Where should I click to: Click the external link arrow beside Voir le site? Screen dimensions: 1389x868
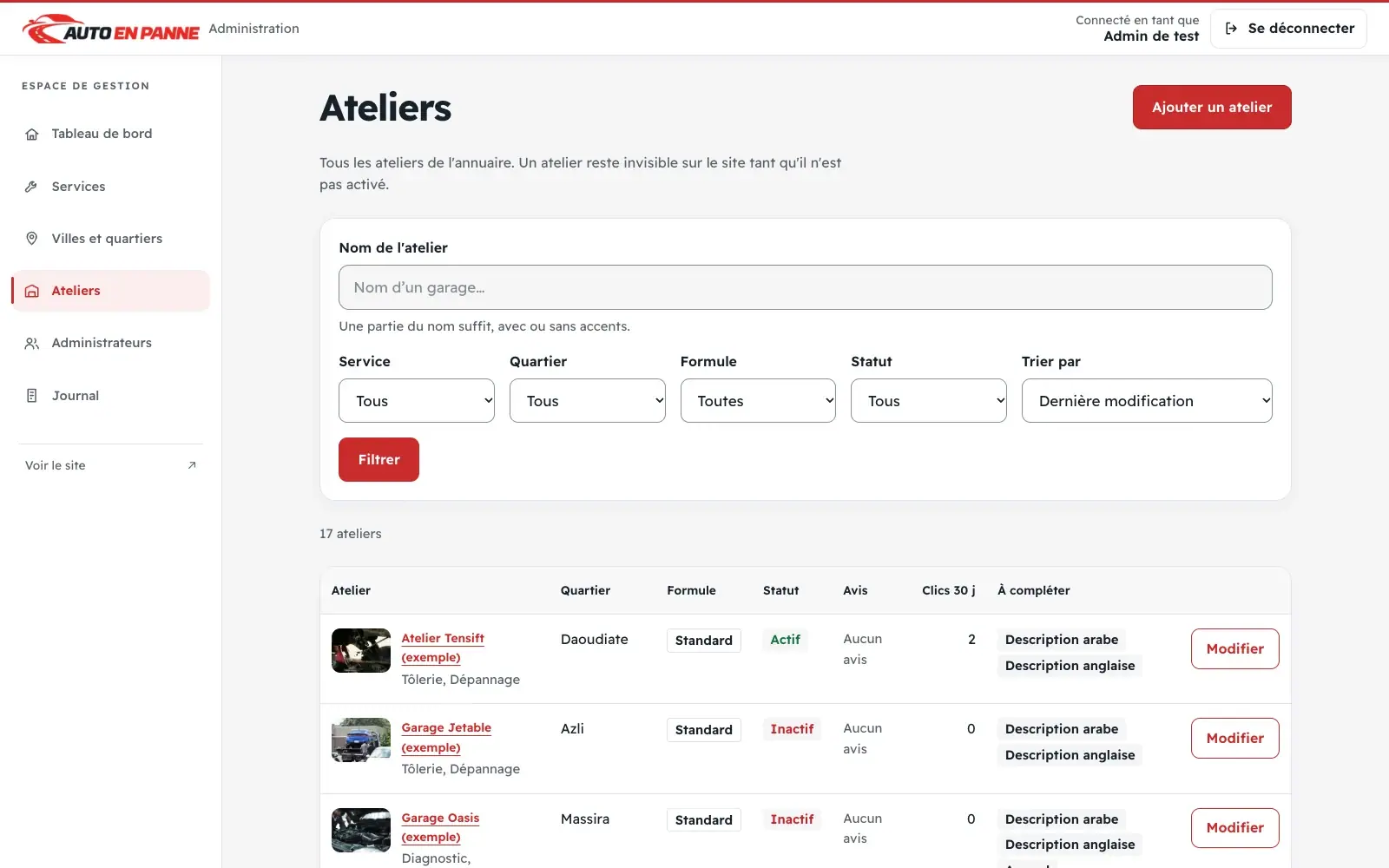tap(192, 465)
